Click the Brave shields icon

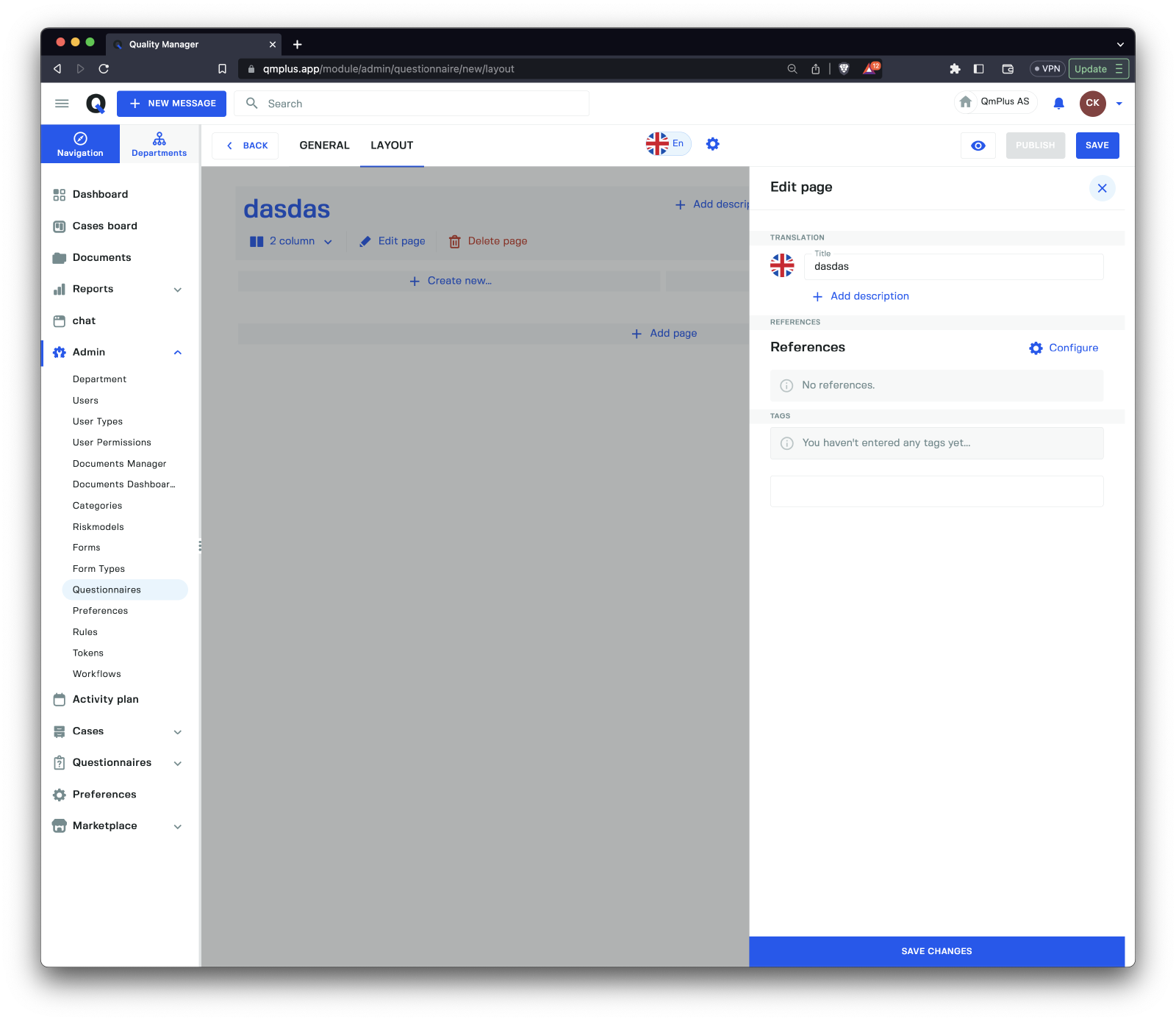point(844,69)
